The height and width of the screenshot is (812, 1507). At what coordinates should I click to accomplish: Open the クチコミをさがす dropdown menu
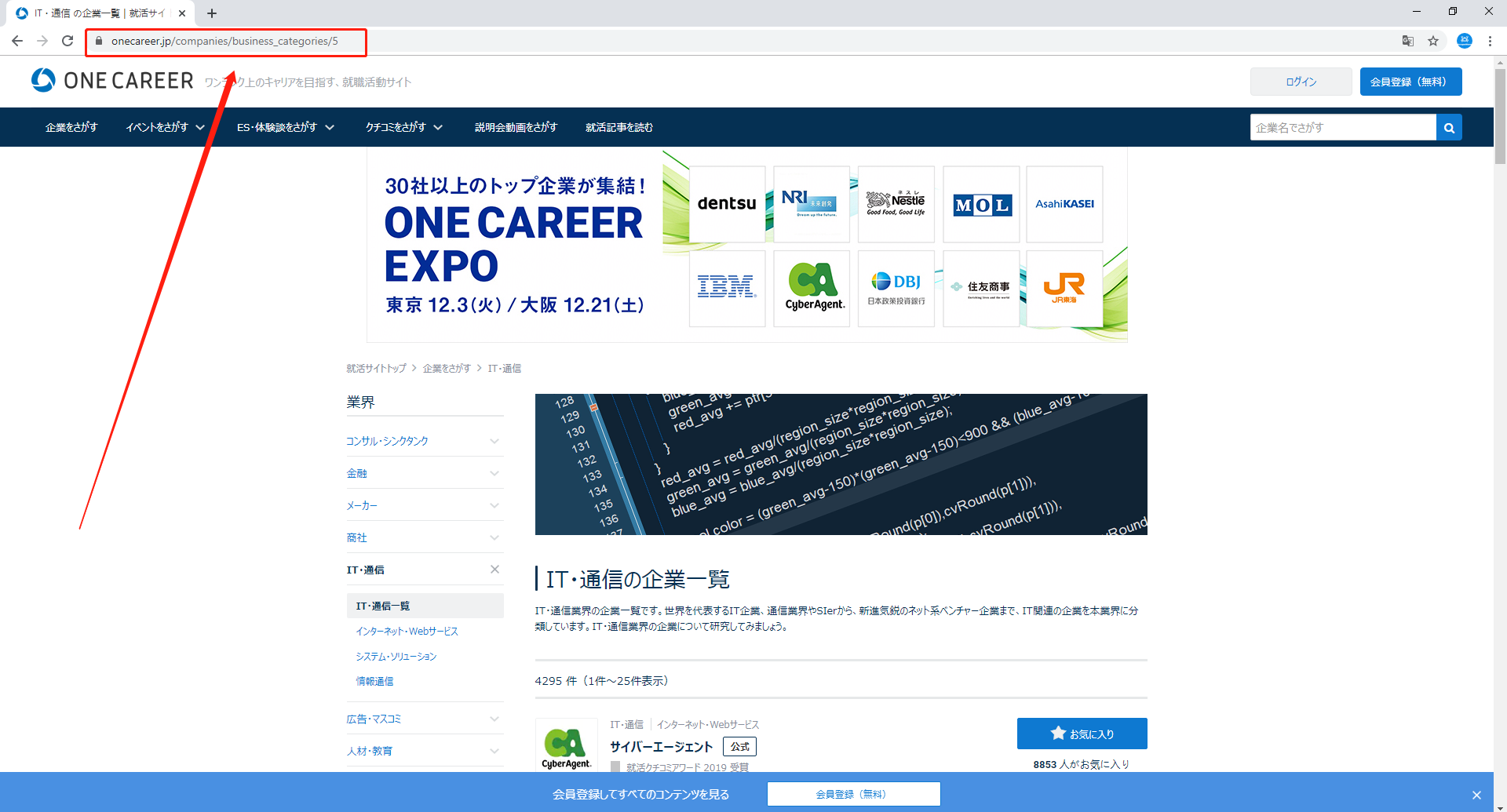(x=404, y=127)
